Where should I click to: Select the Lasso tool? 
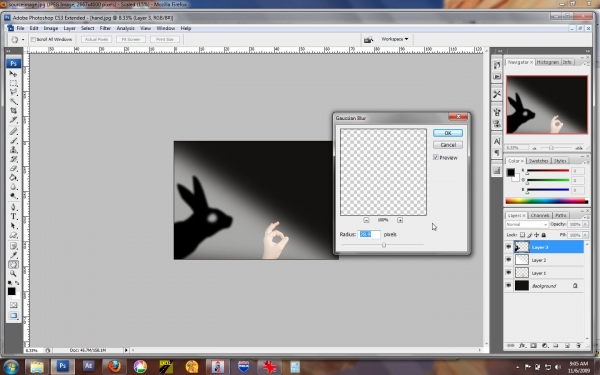tap(13, 92)
